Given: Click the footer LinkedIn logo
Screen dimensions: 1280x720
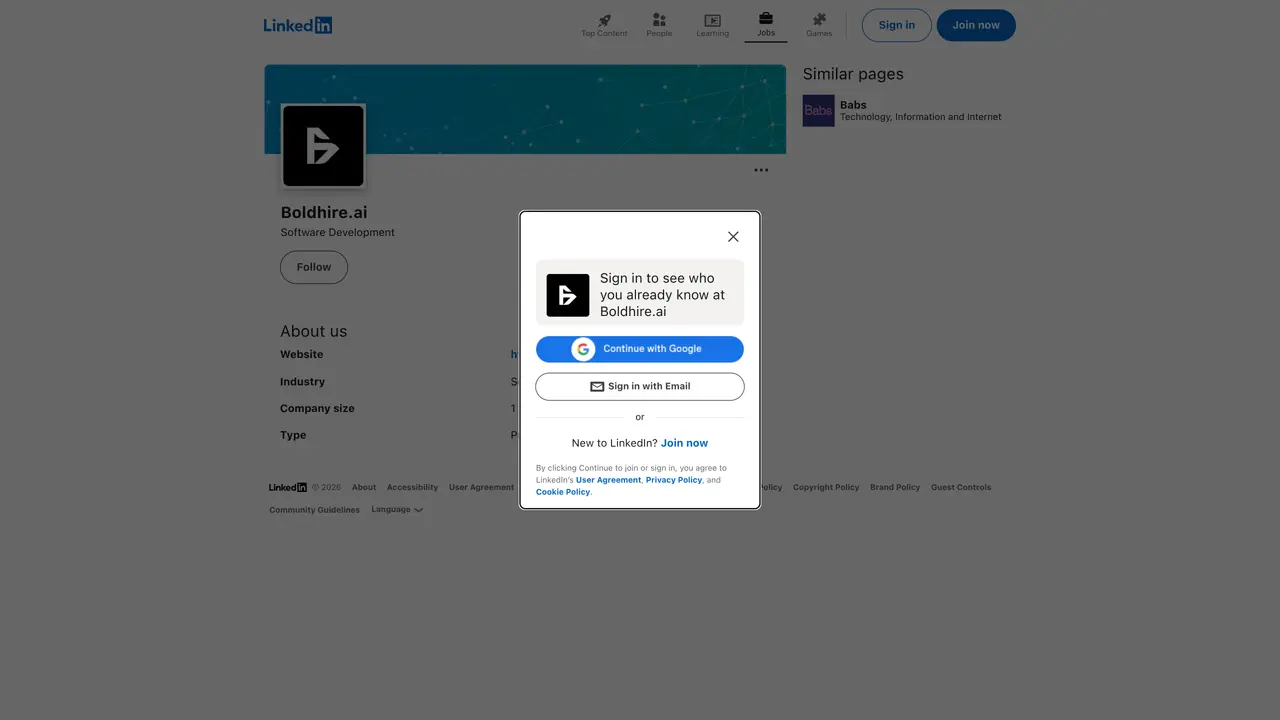Looking at the screenshot, I should 288,488.
